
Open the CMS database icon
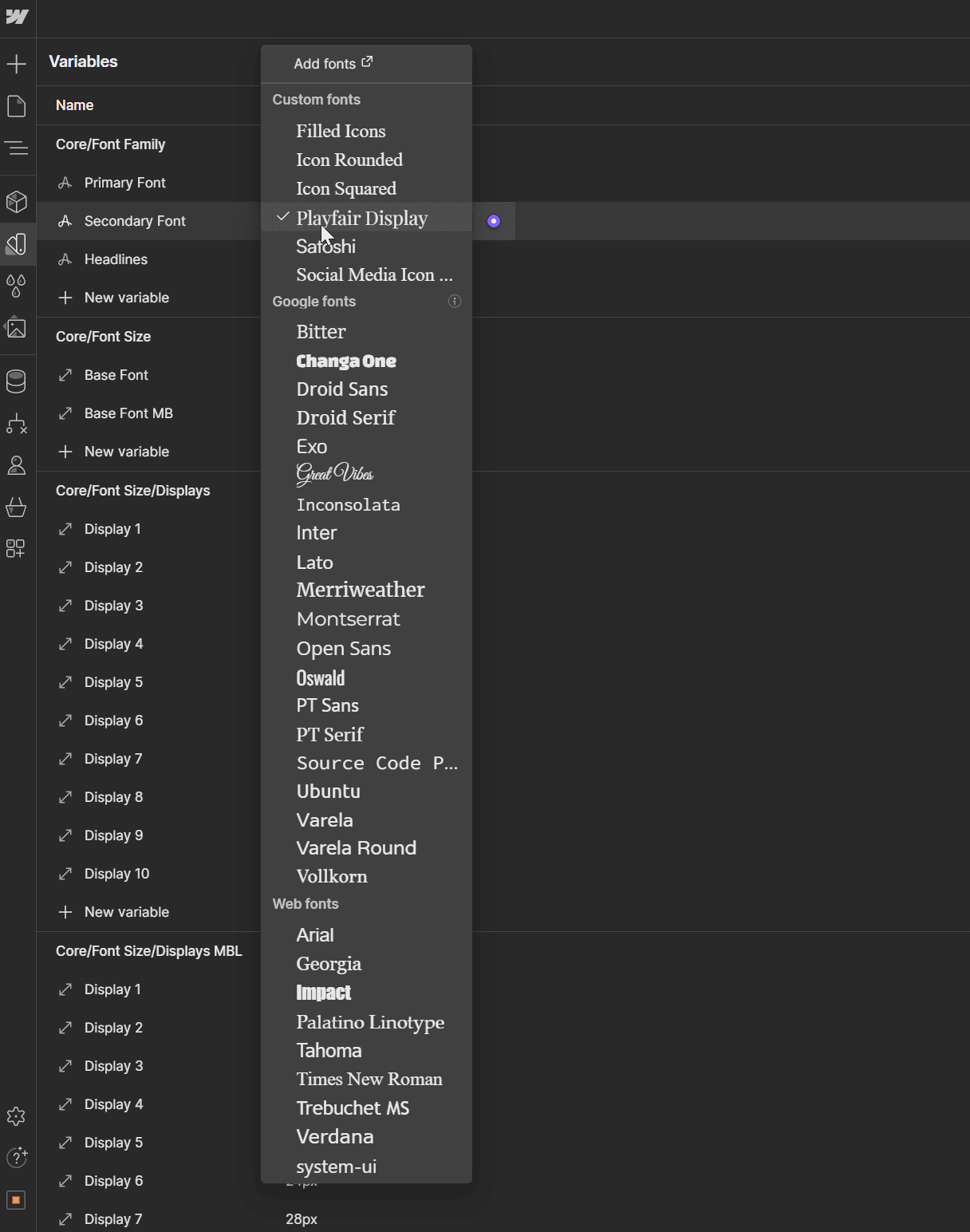pos(17,381)
